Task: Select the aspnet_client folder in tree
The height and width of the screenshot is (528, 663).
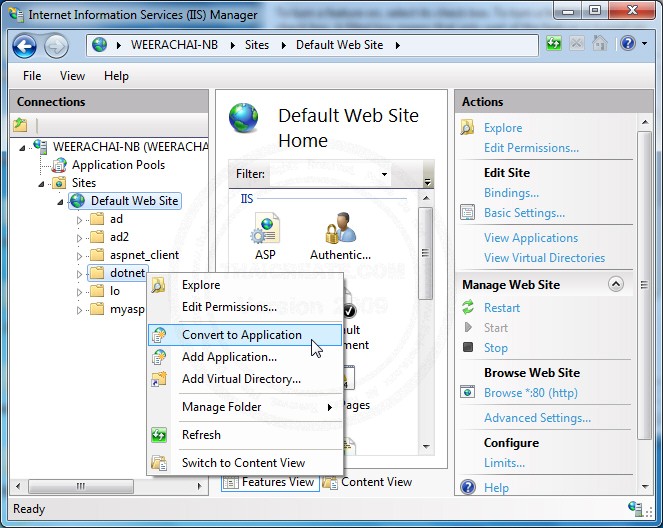Action: [144, 255]
